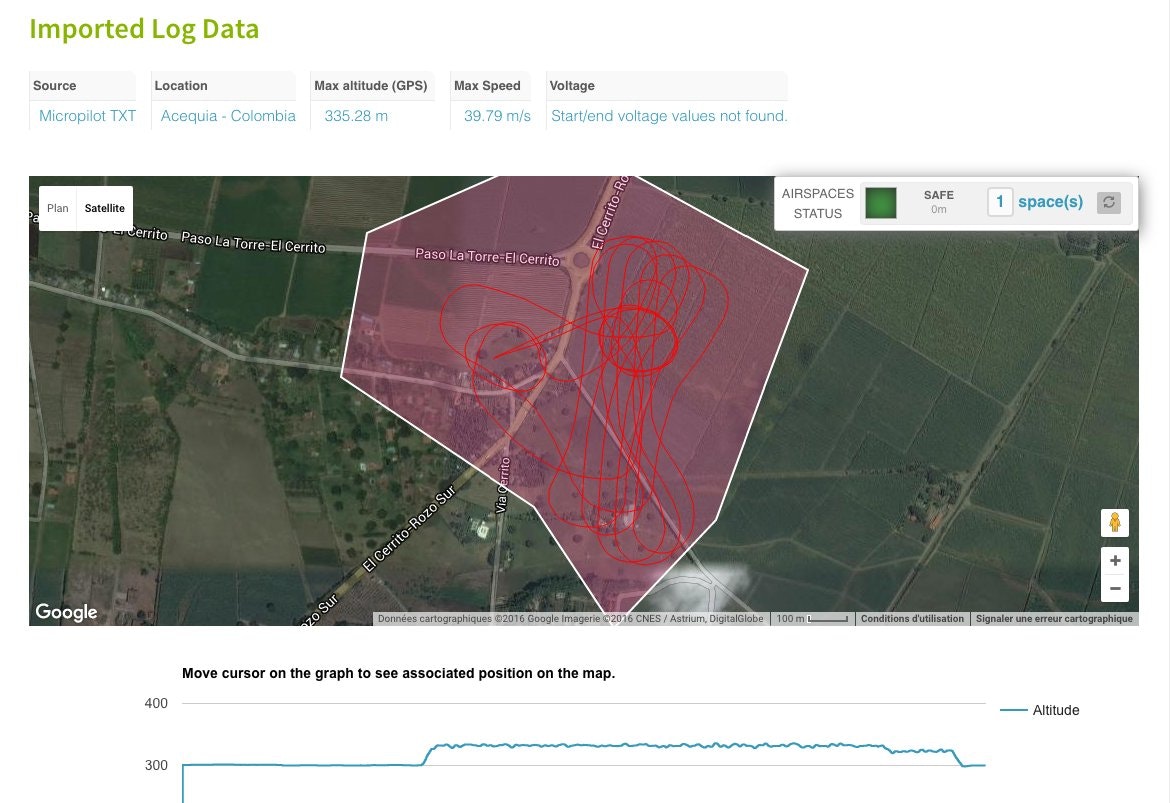Click the 400 y-axis label
Viewport: 1170px width, 803px height.
[x=156, y=703]
